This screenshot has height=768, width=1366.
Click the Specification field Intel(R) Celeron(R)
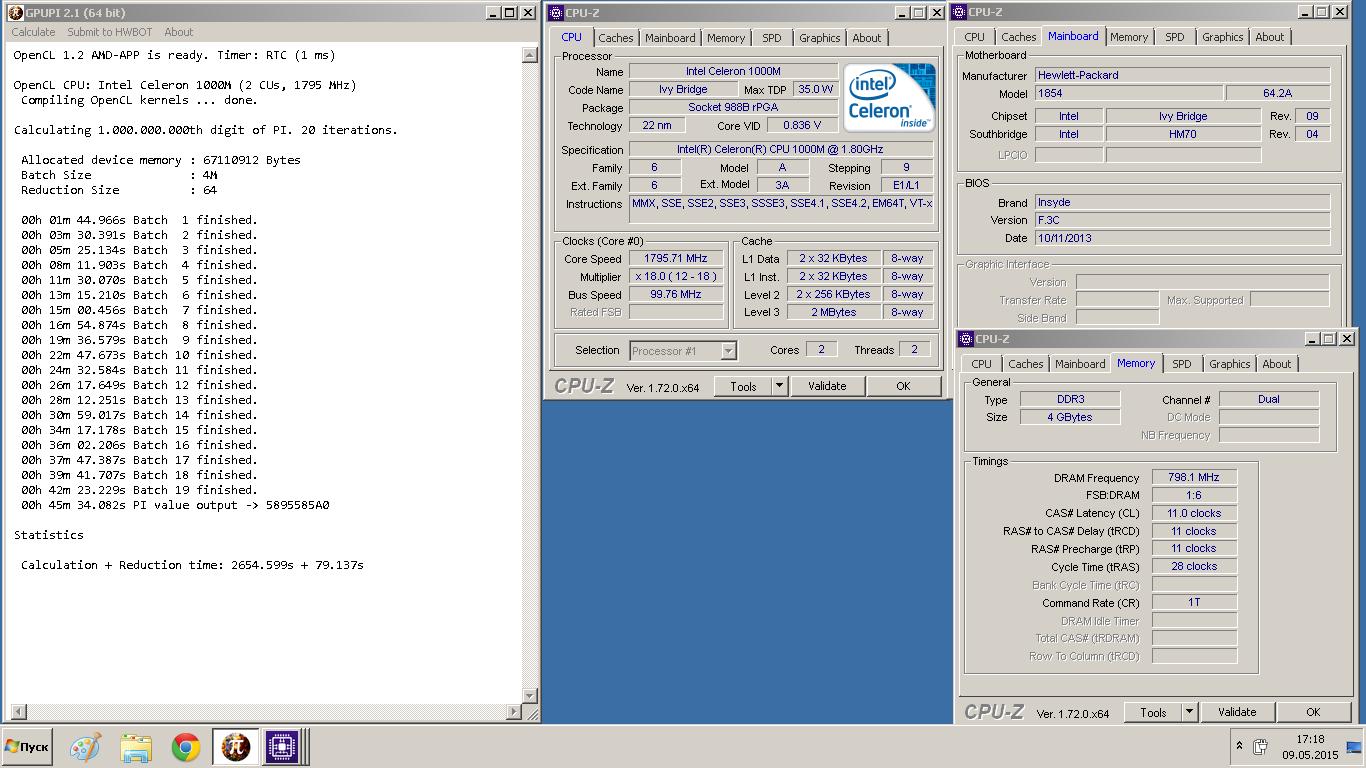pos(781,149)
